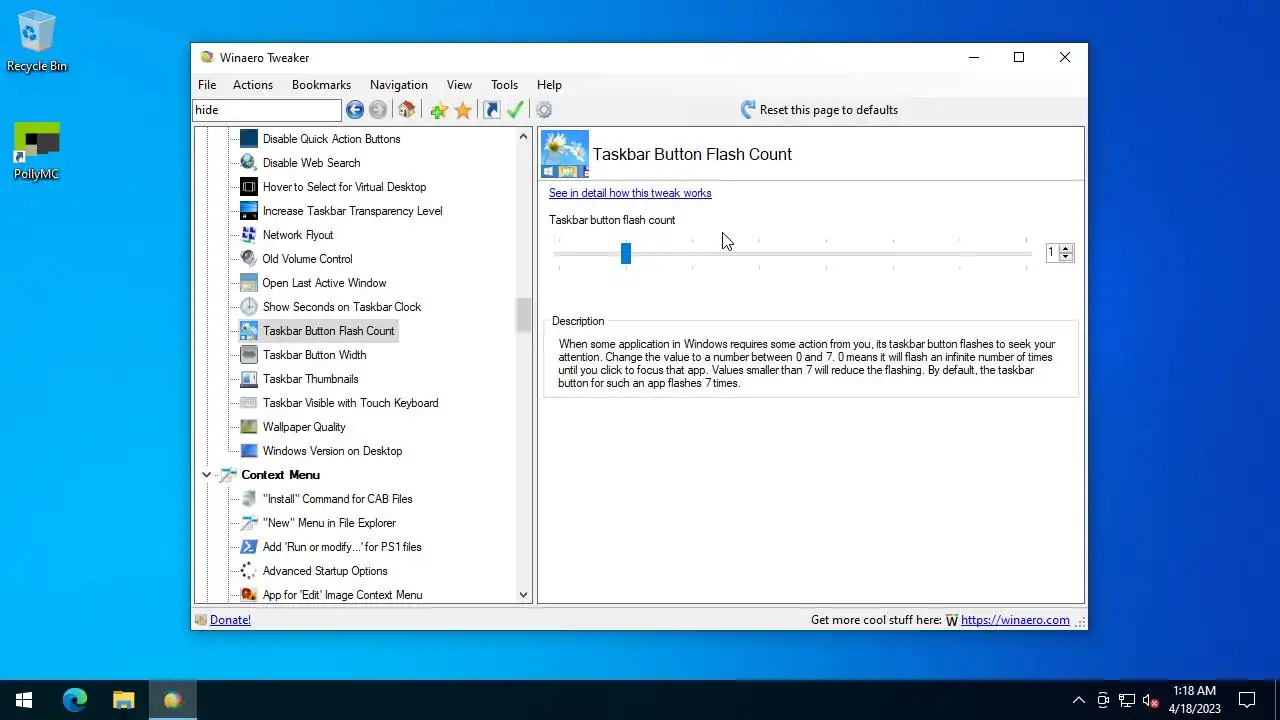Add this page to bookmarks (green plus star)
This screenshot has width=1280, height=720.
438,110
